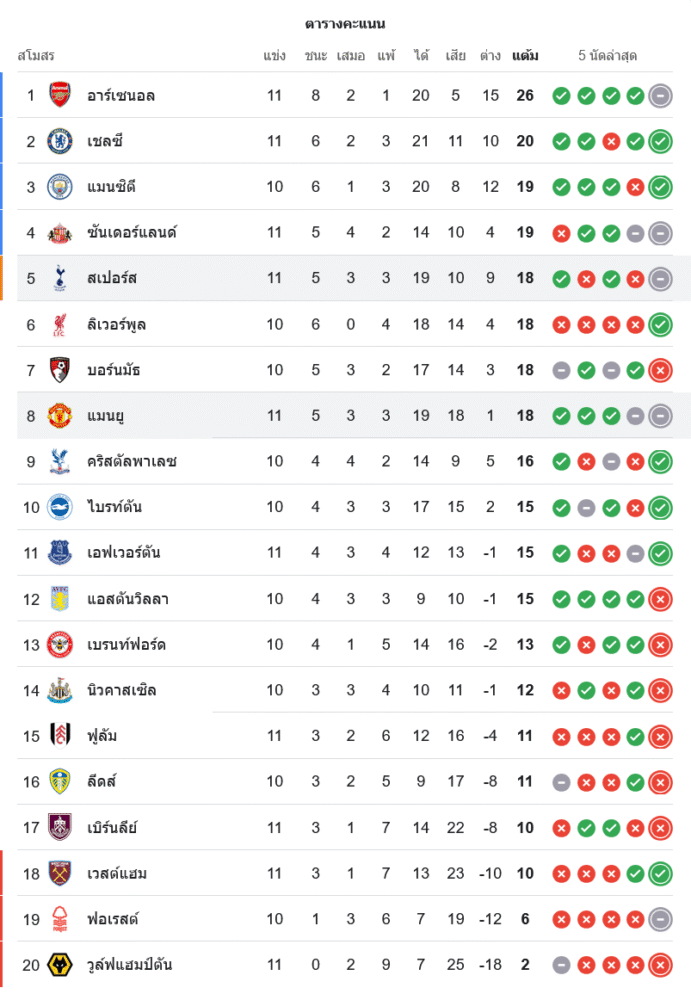Click Bournemouth's latest red loss result circle
The height and width of the screenshot is (1000, 691).
[x=660, y=371]
